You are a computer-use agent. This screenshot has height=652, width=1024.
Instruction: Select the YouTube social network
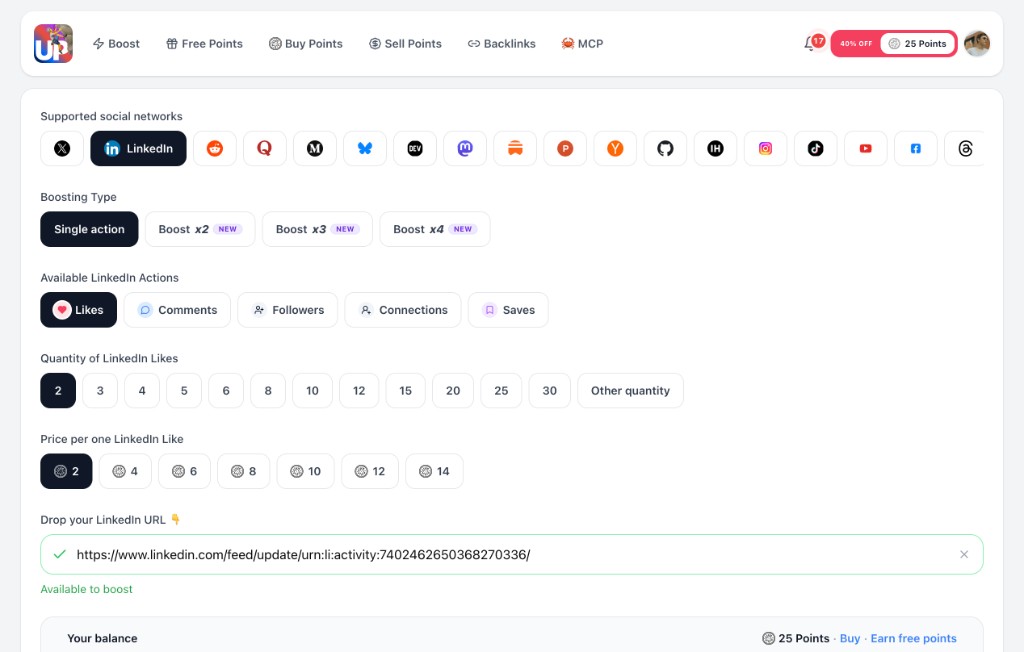click(865, 148)
